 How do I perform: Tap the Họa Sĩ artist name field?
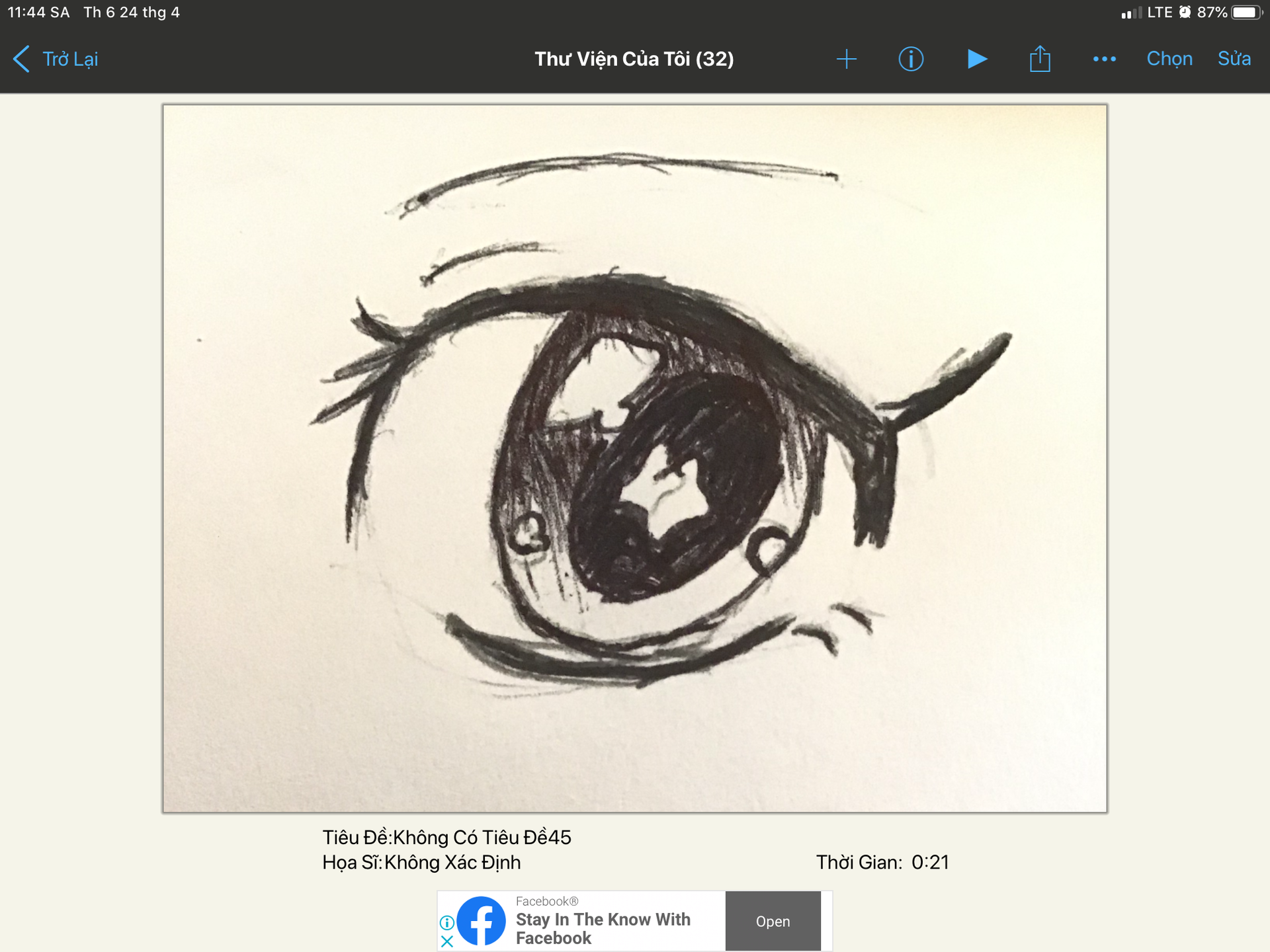tap(421, 863)
